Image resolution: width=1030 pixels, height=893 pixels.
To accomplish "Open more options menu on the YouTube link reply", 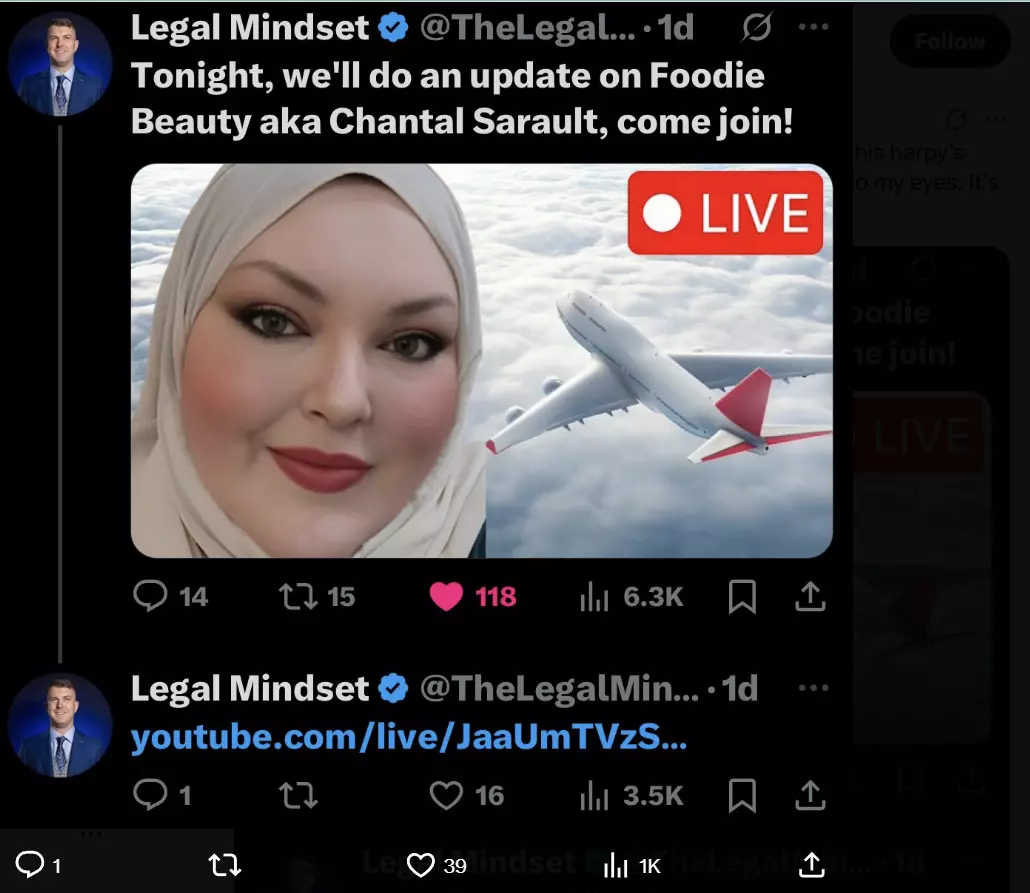I will point(813,688).
